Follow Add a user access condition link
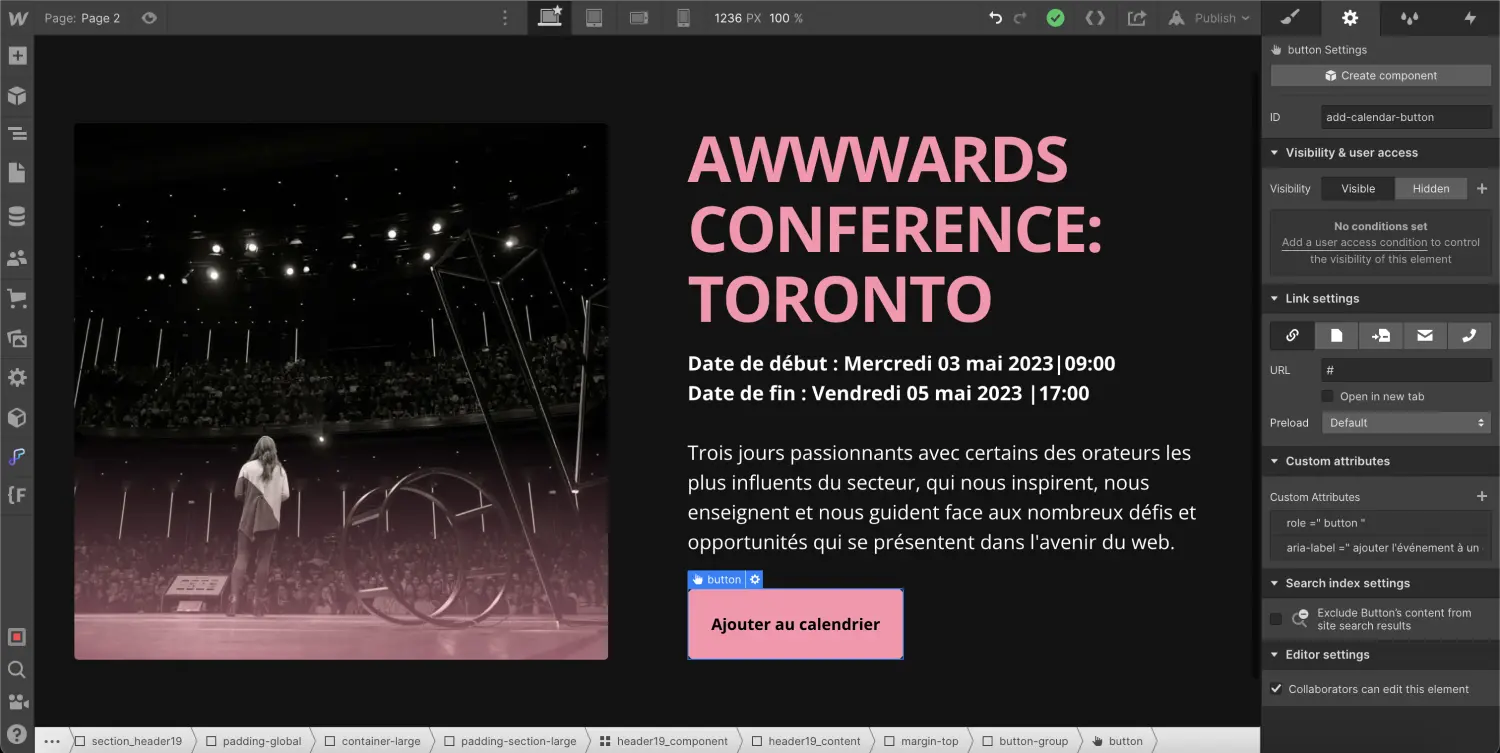 1354,243
